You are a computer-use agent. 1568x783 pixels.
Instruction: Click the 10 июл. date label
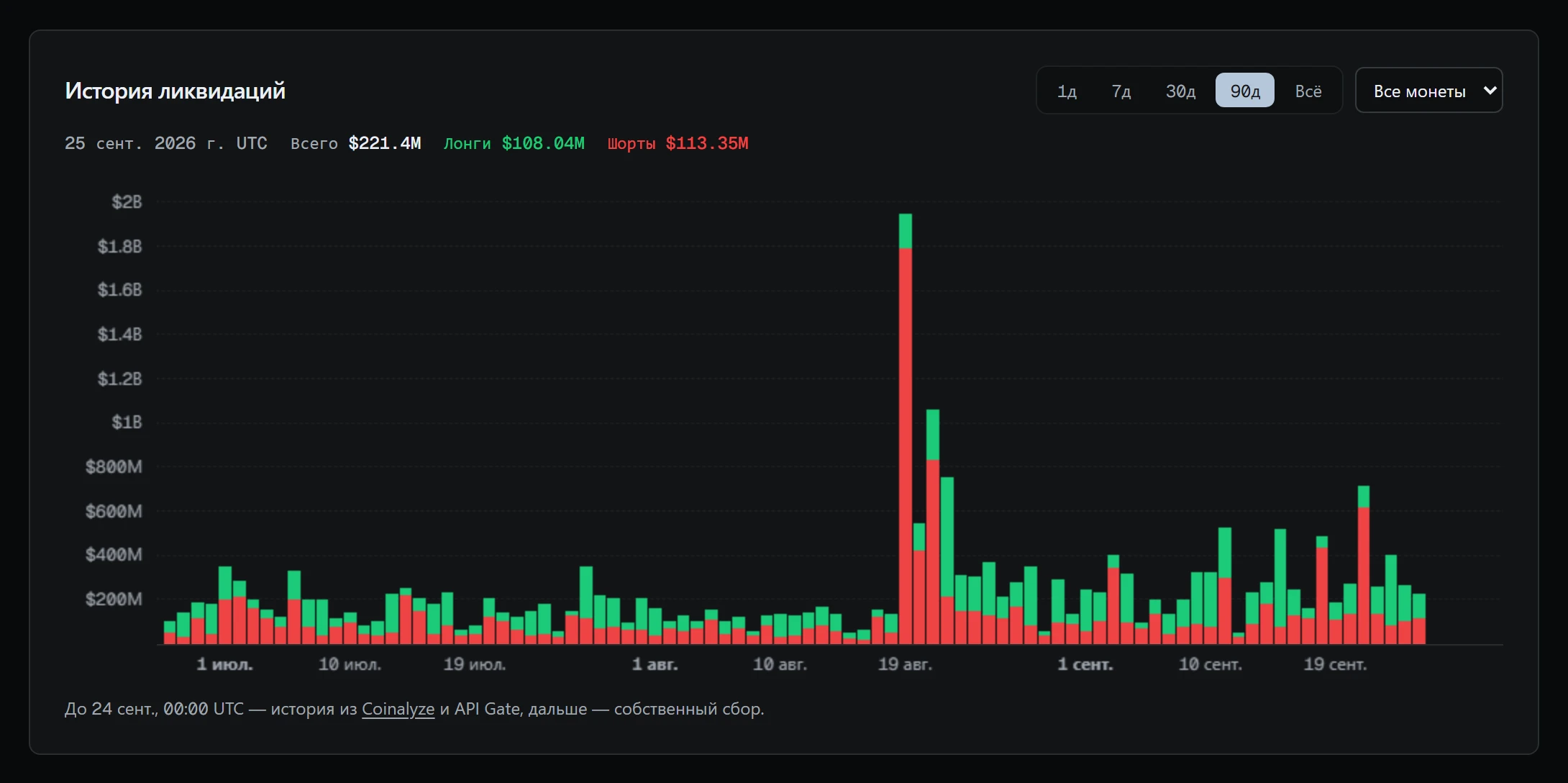pyautogui.click(x=350, y=664)
